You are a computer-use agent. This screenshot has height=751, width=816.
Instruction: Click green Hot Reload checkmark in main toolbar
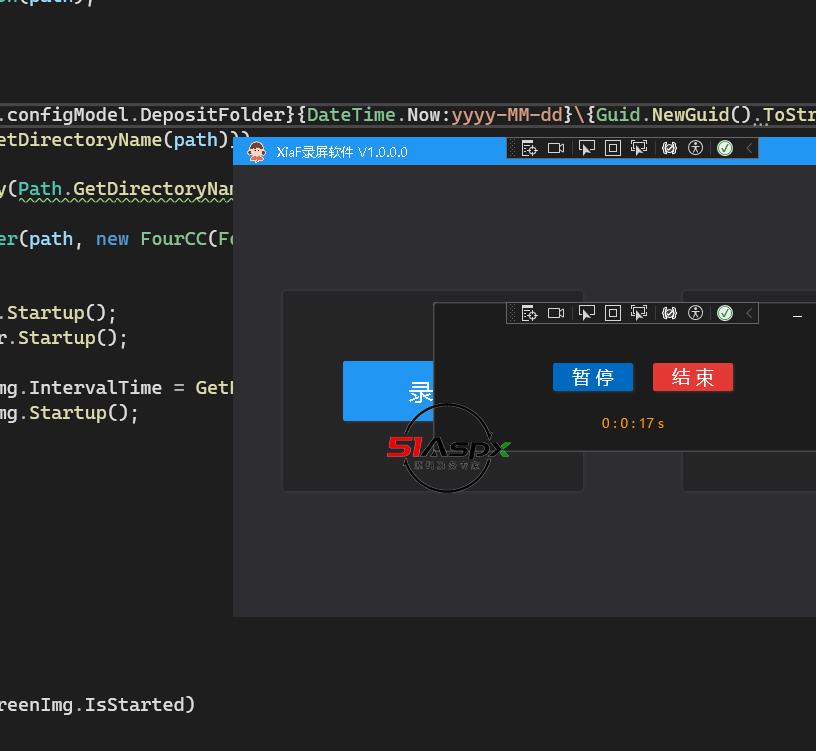(725, 148)
